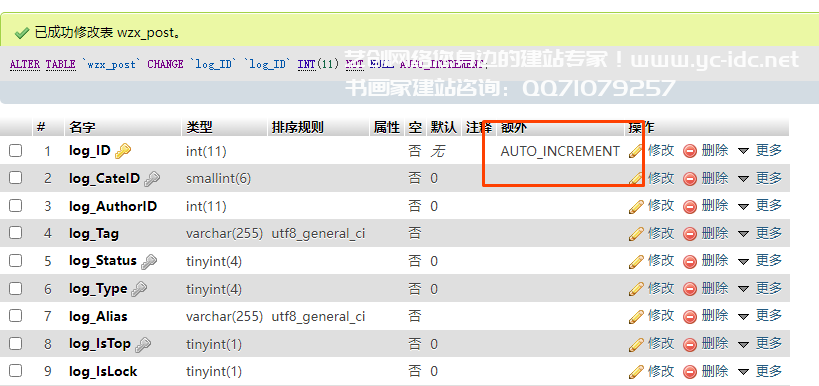Click the gold primary key icon beside log_ID
The image size is (819, 386).
point(123,151)
